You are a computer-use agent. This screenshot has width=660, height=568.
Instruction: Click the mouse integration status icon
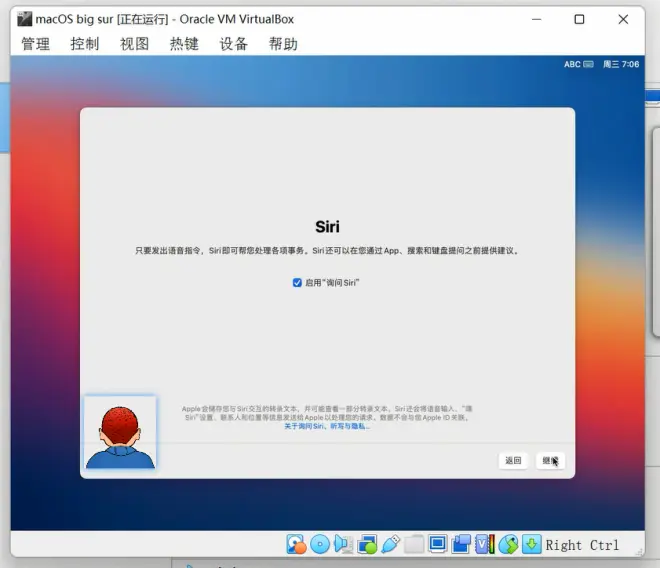click(x=508, y=544)
